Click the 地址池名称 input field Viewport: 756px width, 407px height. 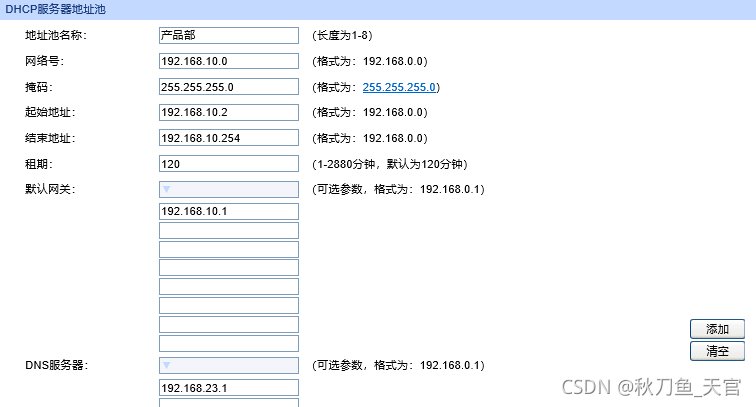pyautogui.click(x=229, y=35)
